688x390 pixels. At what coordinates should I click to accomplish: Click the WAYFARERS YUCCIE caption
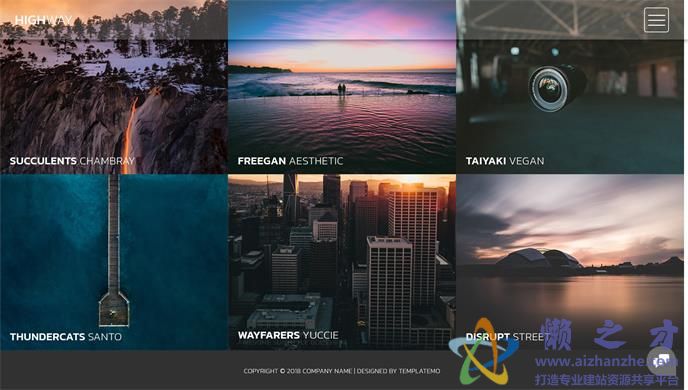click(x=288, y=335)
